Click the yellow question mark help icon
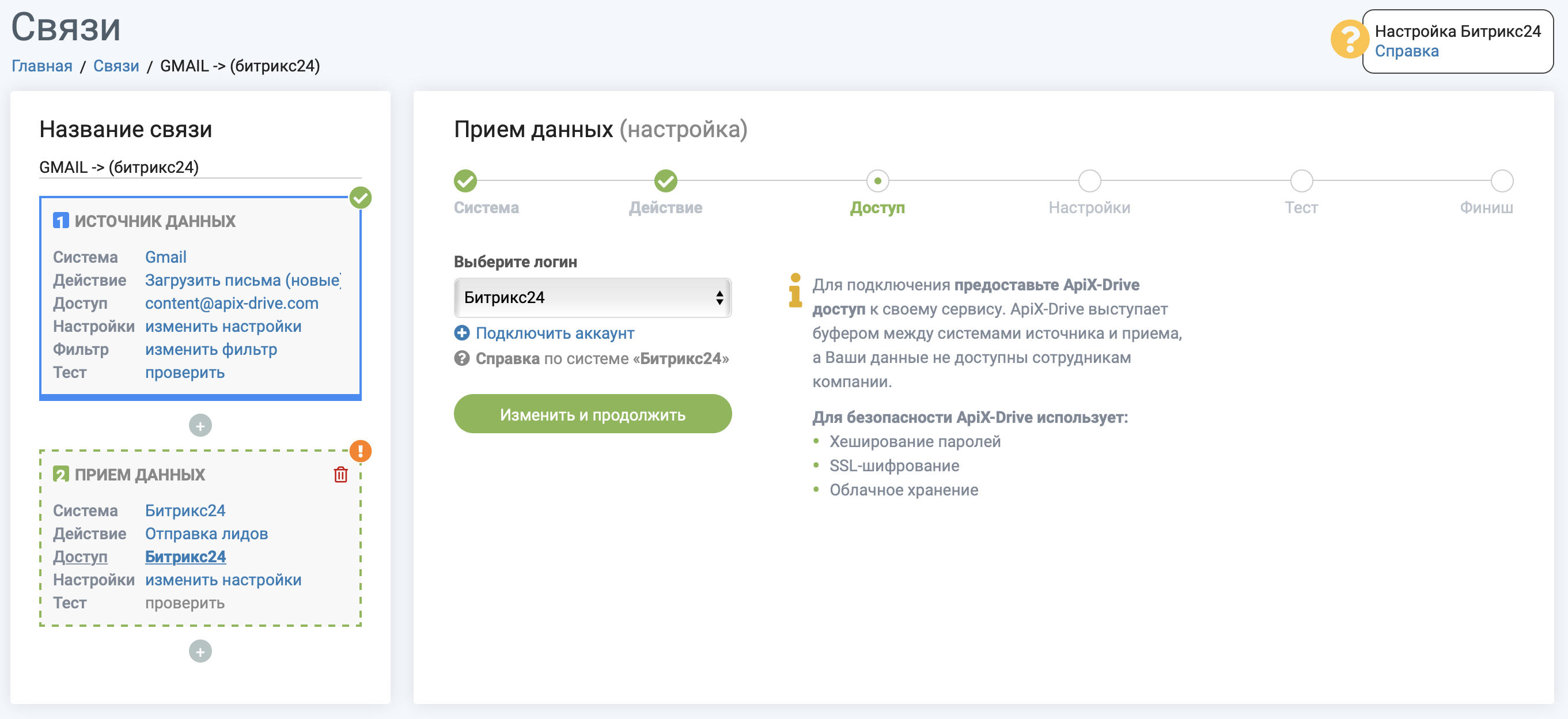This screenshot has height=719, width=1568. click(1349, 40)
